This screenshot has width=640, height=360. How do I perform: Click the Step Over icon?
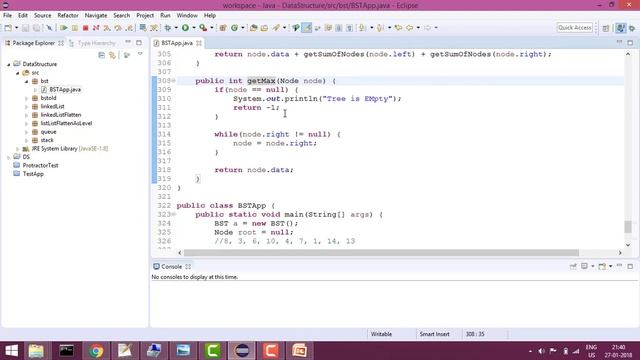(x=118, y=28)
